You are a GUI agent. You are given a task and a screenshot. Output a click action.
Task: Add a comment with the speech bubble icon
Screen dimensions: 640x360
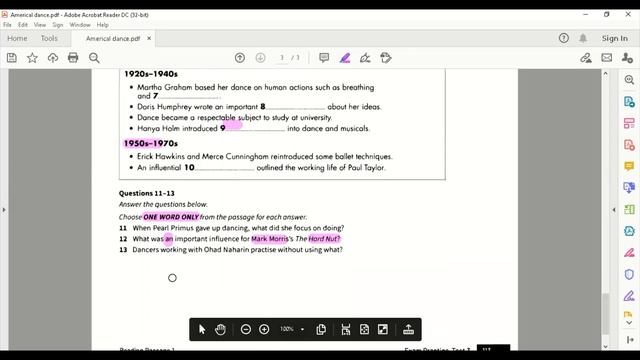pyautogui.click(x=324, y=58)
